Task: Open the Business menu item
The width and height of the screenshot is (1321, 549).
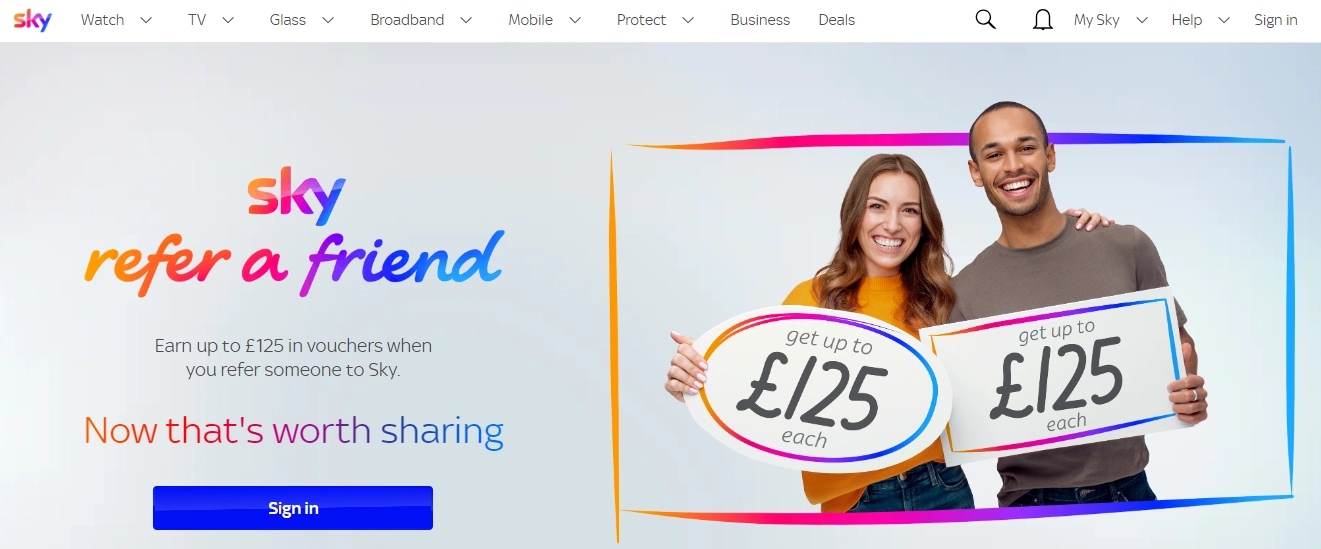Action: pyautogui.click(x=760, y=20)
